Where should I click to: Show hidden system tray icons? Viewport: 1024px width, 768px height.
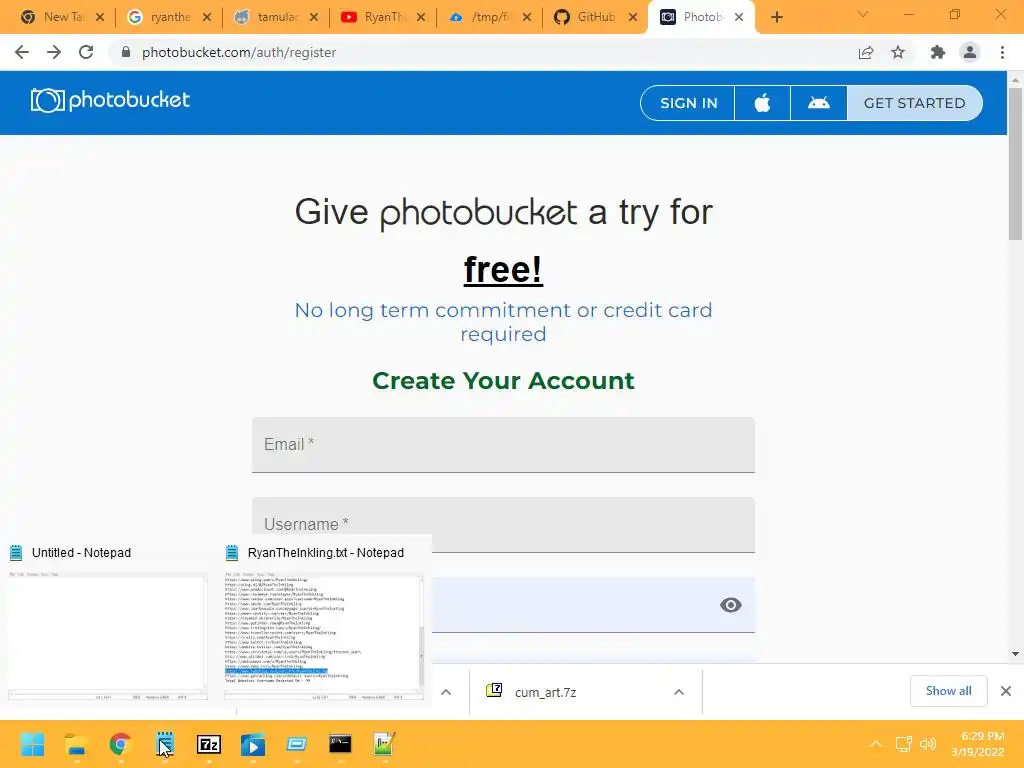point(876,744)
